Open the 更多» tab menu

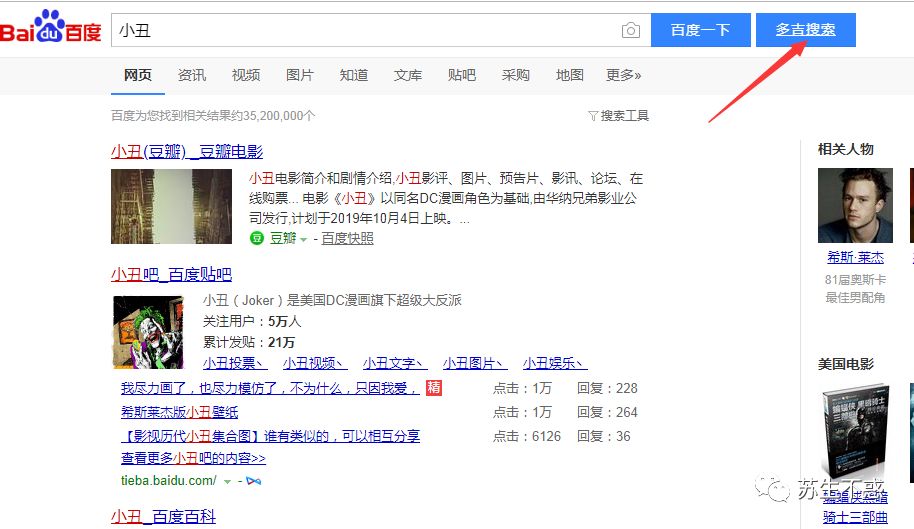coord(623,75)
